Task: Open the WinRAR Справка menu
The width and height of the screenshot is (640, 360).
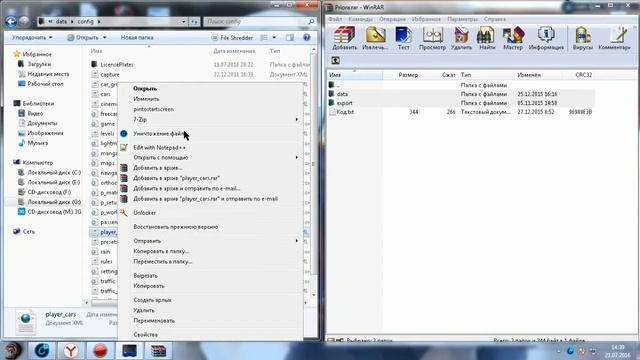Action: (x=495, y=19)
